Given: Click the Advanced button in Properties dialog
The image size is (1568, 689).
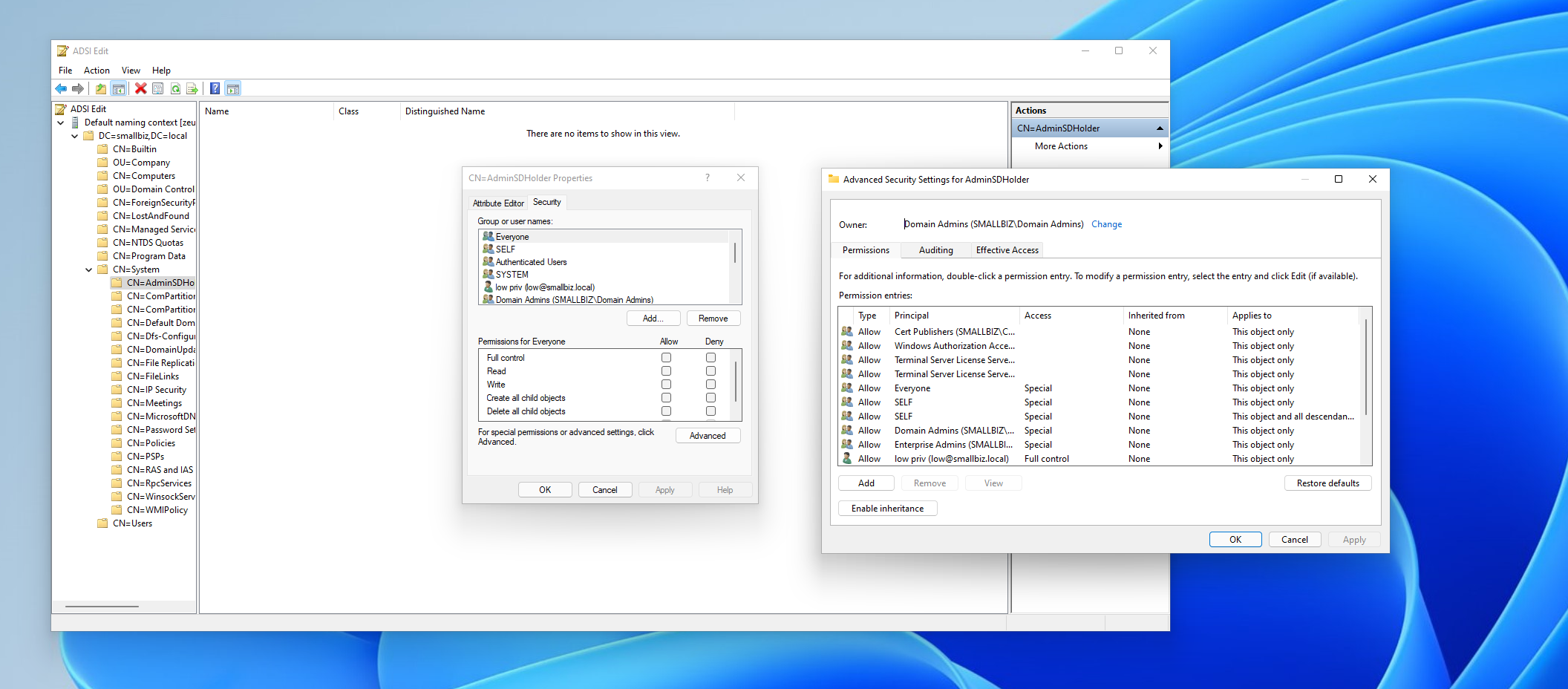Looking at the screenshot, I should pyautogui.click(x=708, y=436).
